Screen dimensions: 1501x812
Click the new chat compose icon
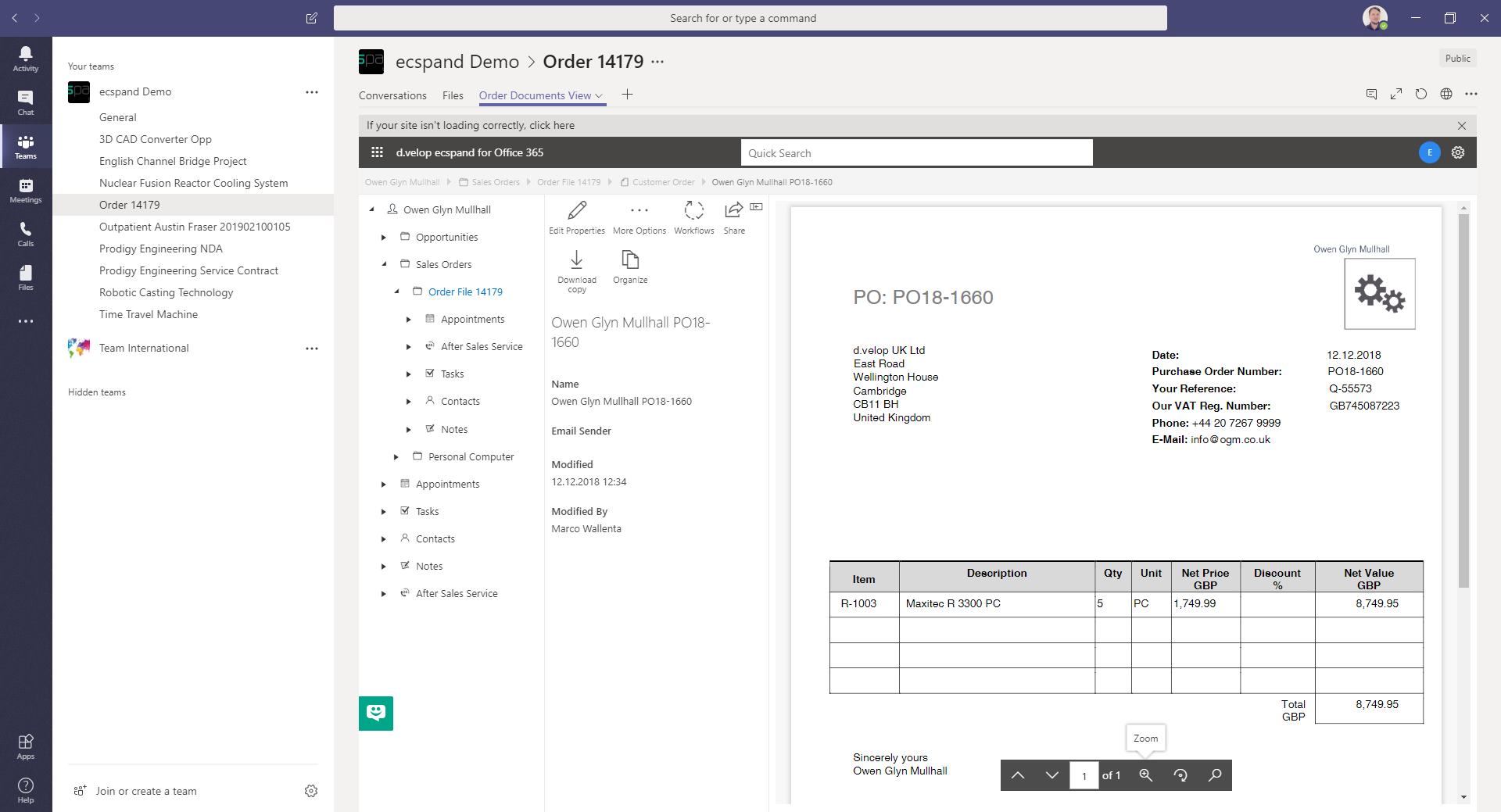311,18
